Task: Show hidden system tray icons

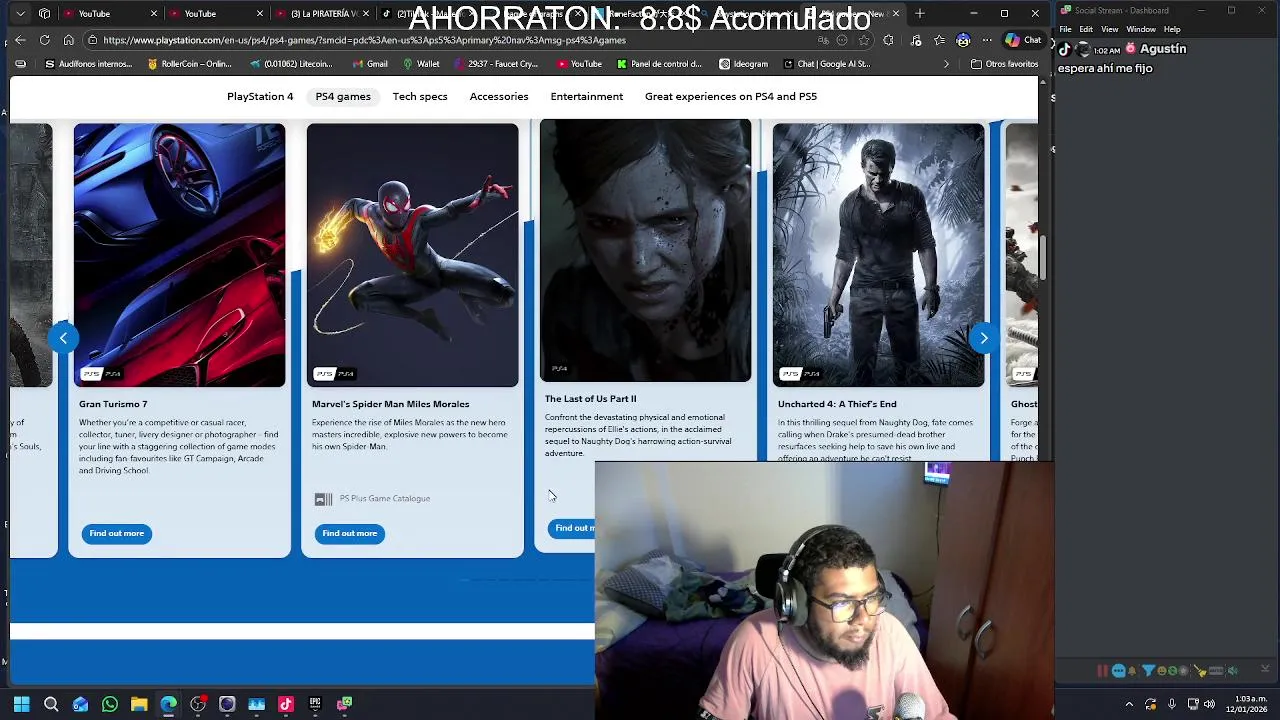Action: point(1129,704)
